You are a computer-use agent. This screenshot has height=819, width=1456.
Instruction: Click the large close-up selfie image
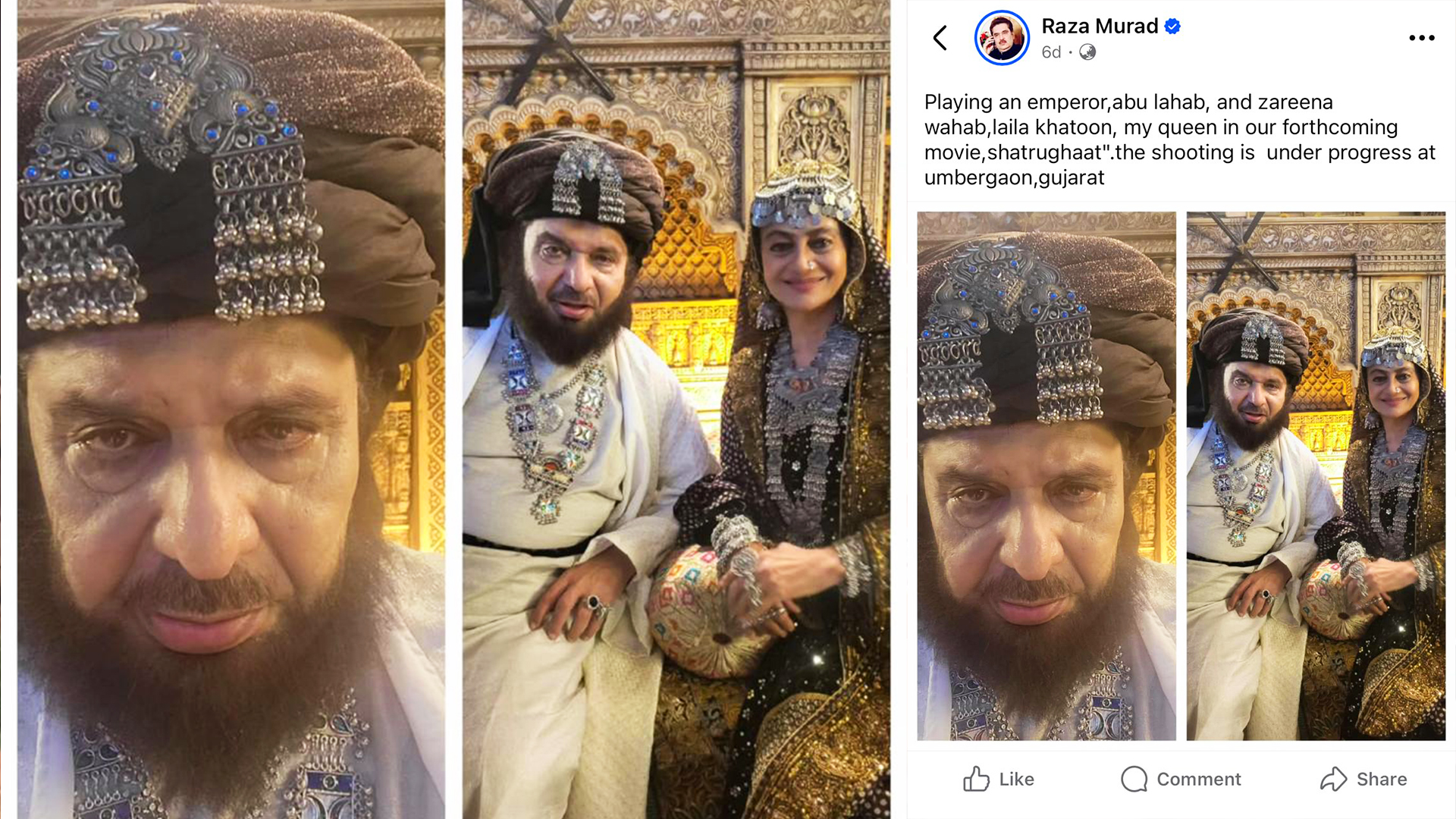coord(231,409)
